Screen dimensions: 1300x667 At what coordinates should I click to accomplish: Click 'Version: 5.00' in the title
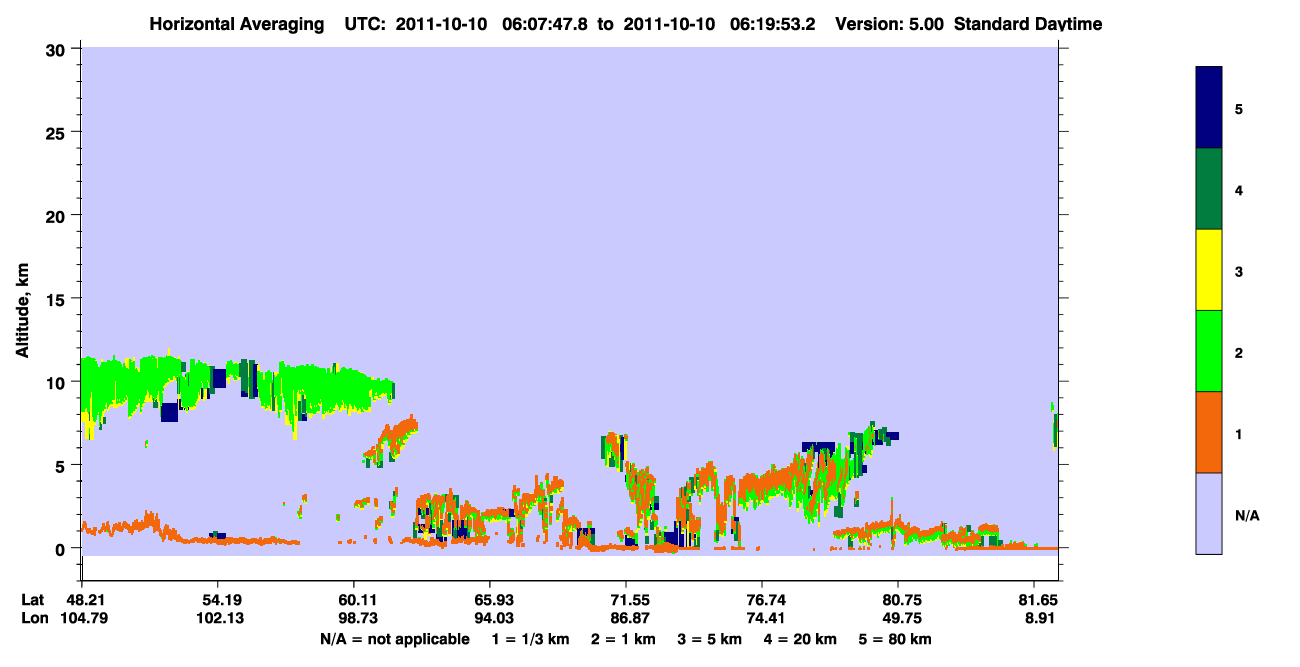(x=888, y=24)
